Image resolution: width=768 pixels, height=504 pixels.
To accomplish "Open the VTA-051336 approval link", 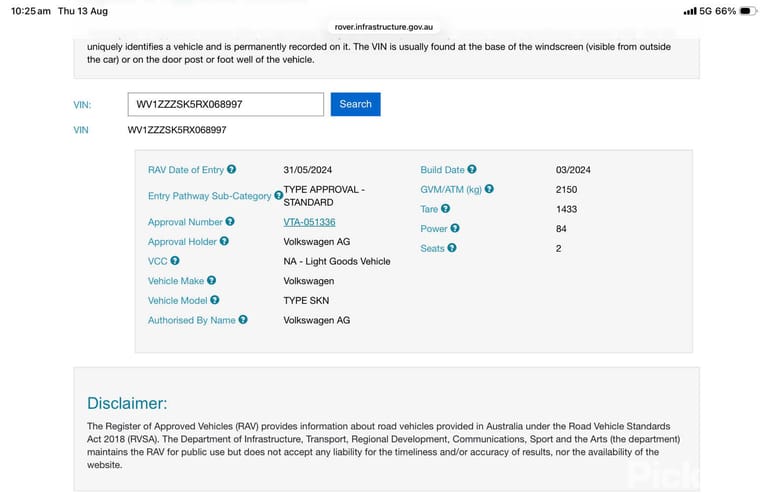I will tap(309, 222).
